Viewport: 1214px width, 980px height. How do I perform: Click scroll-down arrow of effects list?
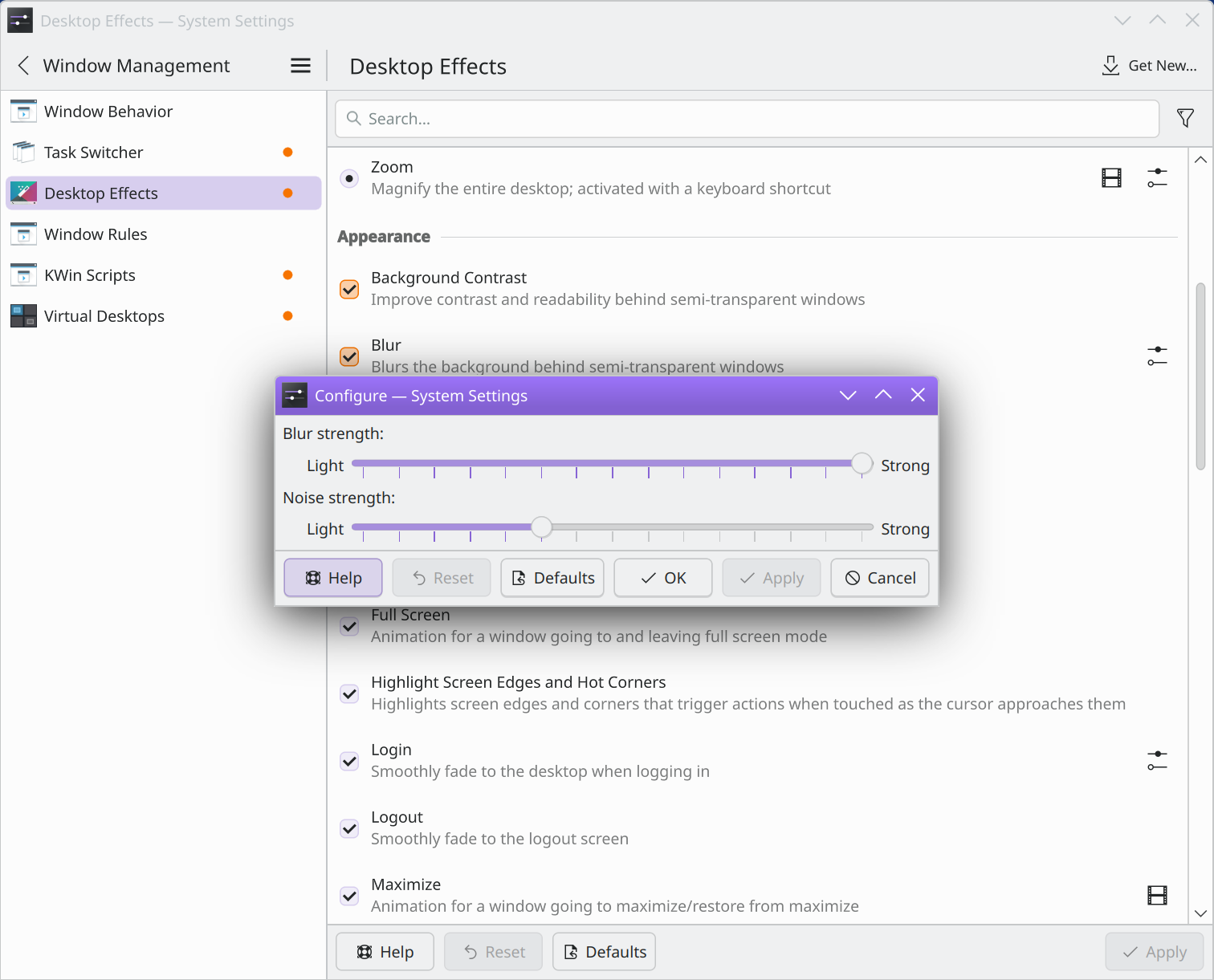click(x=1200, y=913)
